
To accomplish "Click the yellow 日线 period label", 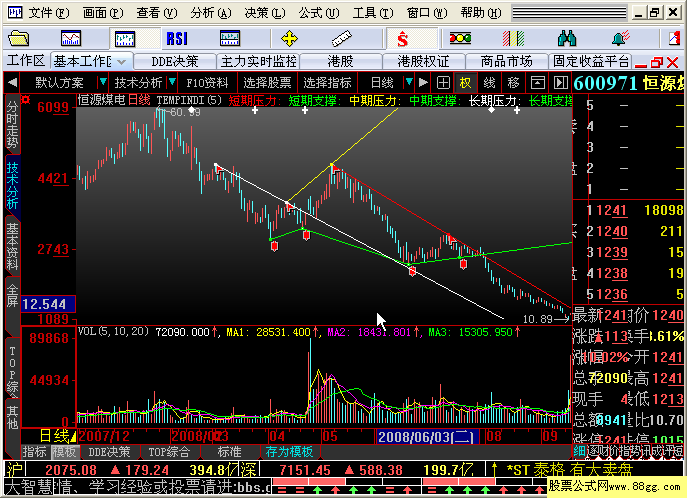I will 55,436.
